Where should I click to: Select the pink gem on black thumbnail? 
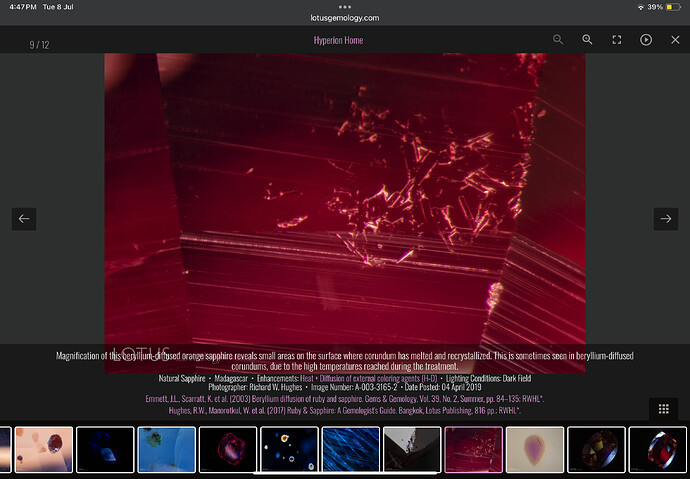click(x=228, y=450)
